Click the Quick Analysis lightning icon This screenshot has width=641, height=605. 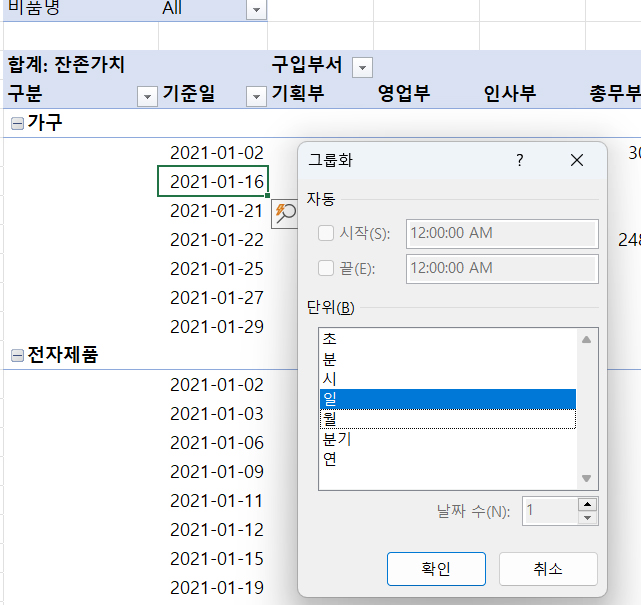pyautogui.click(x=285, y=211)
